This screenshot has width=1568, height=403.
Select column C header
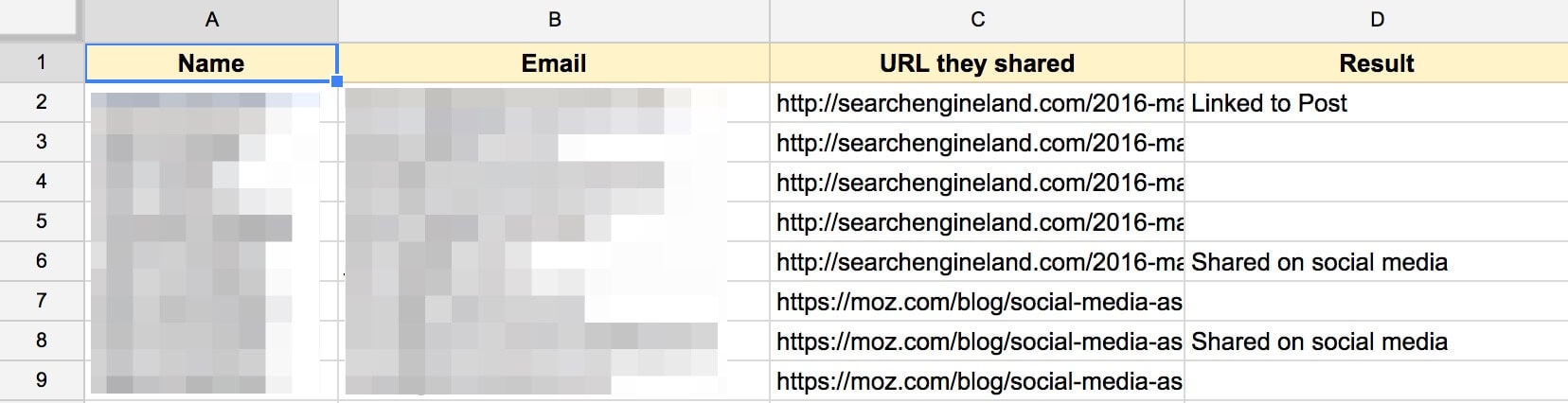point(977,20)
